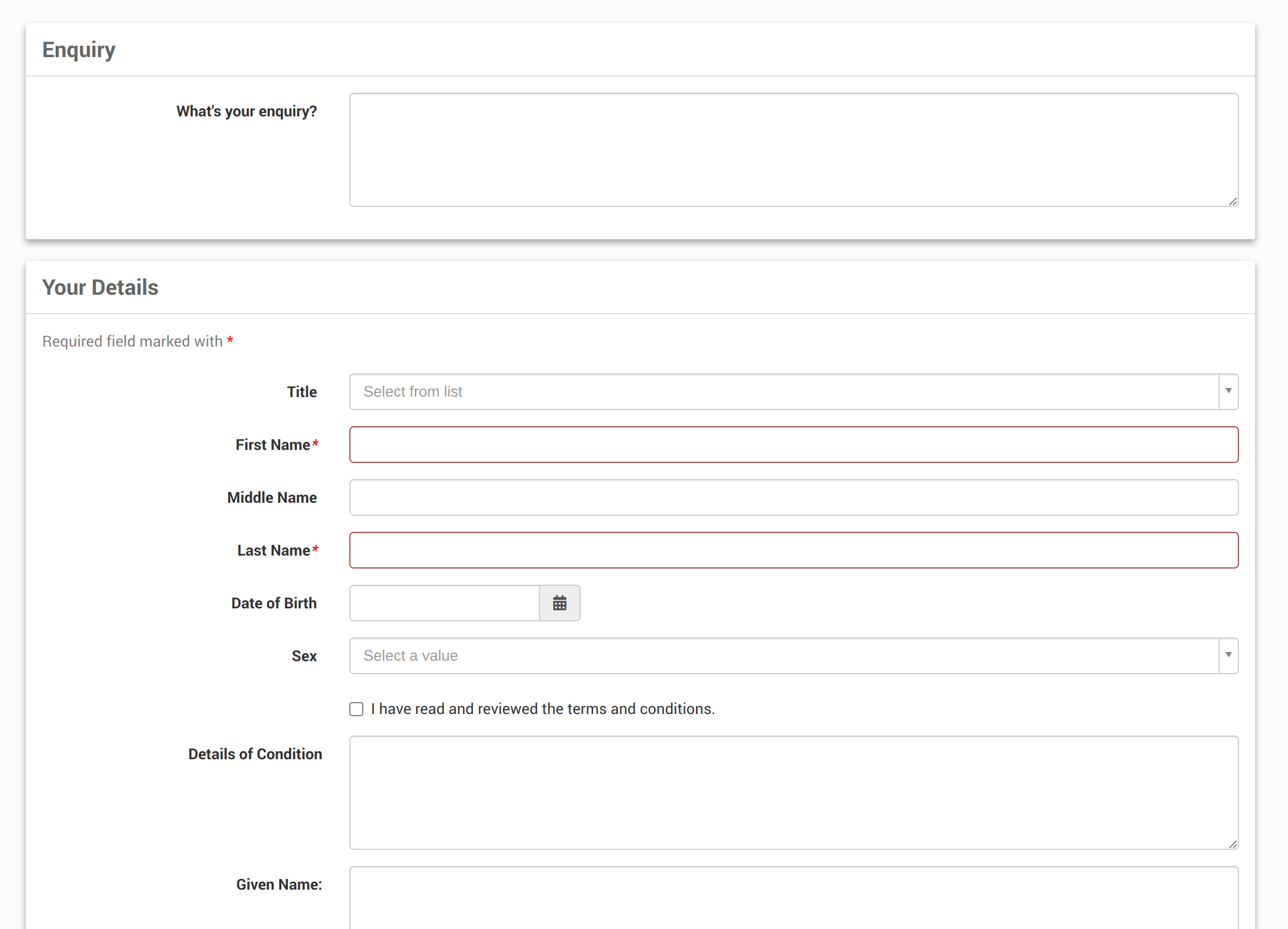Open the Sex 'Select a value' combo box
The width and height of the screenshot is (1288, 929).
click(784, 655)
